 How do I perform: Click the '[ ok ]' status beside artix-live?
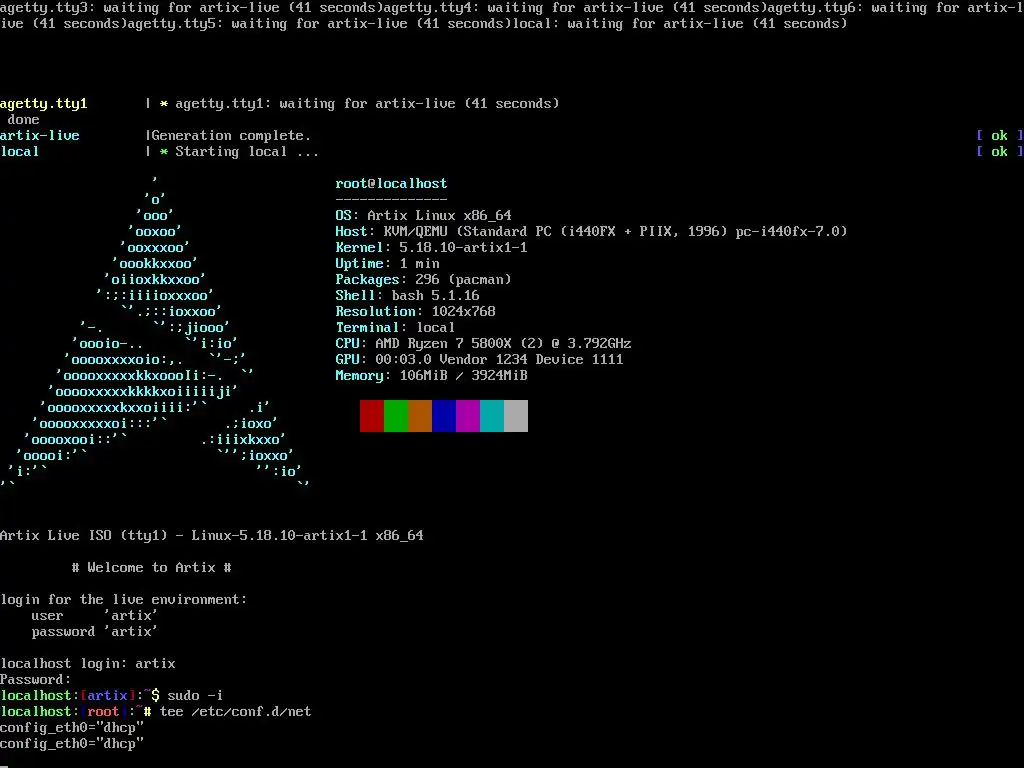(999, 135)
